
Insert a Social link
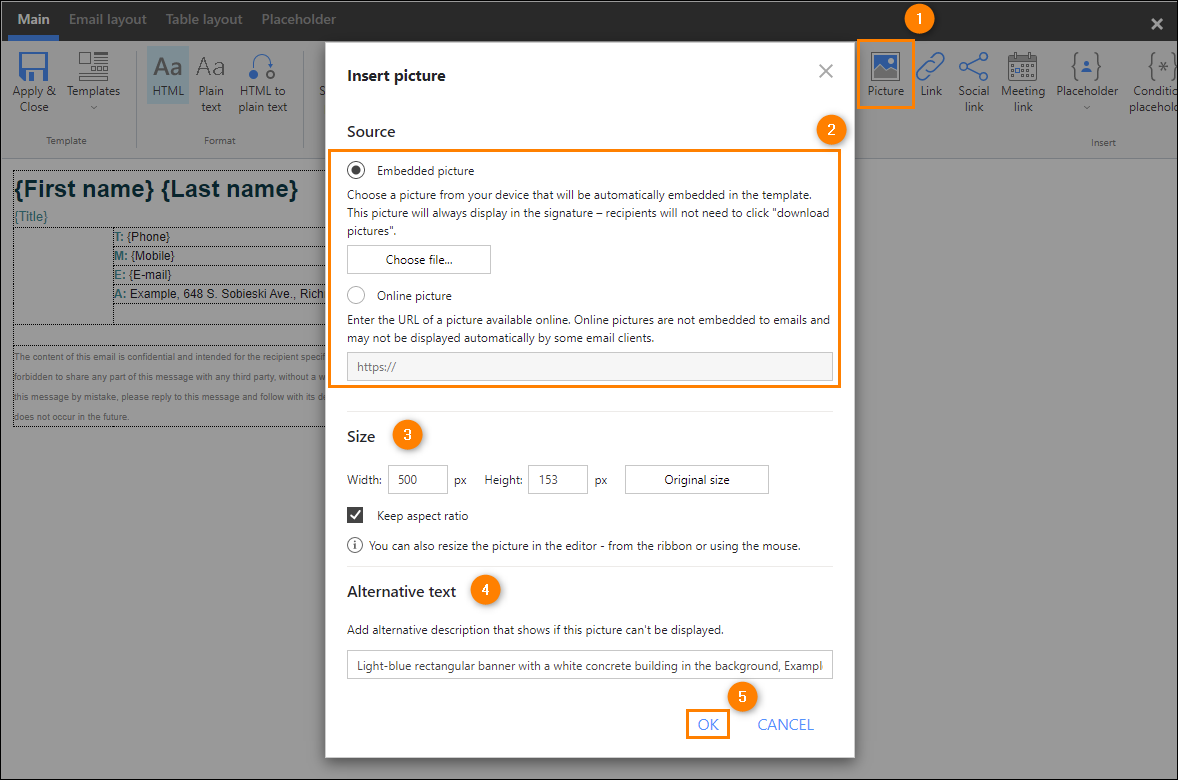[974, 82]
